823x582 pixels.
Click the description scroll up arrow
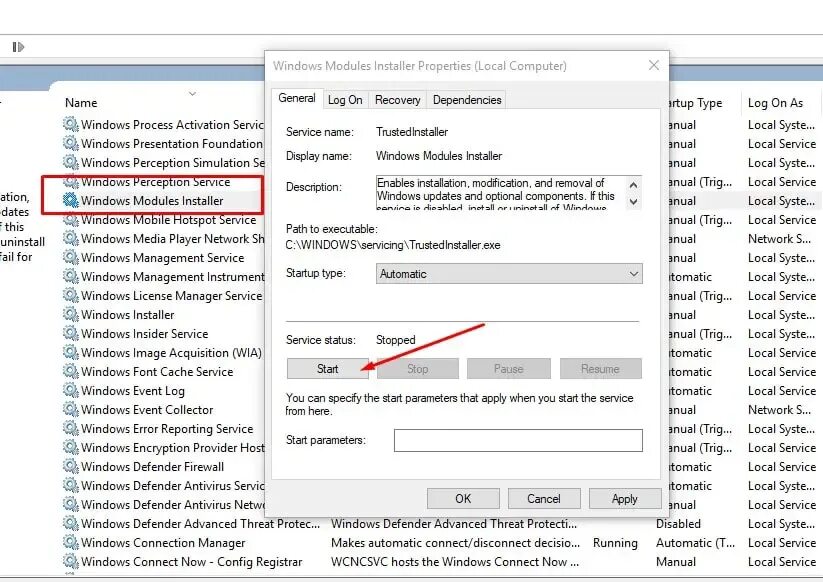pyautogui.click(x=633, y=185)
